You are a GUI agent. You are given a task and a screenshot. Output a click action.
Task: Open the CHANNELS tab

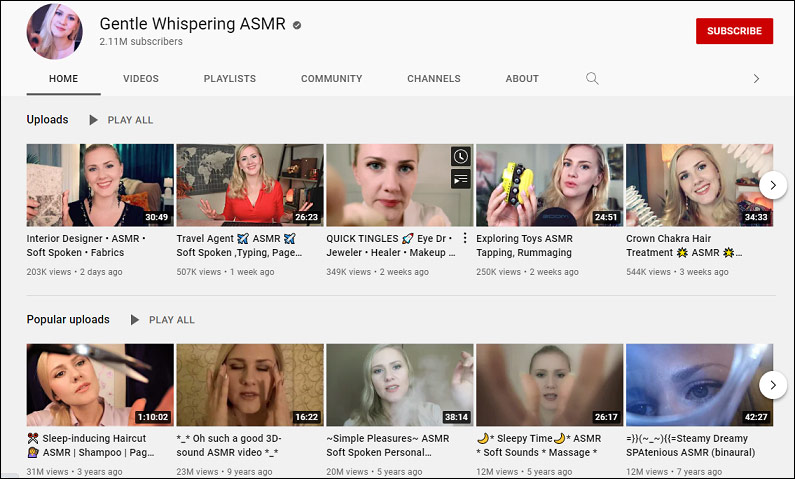click(x=434, y=79)
